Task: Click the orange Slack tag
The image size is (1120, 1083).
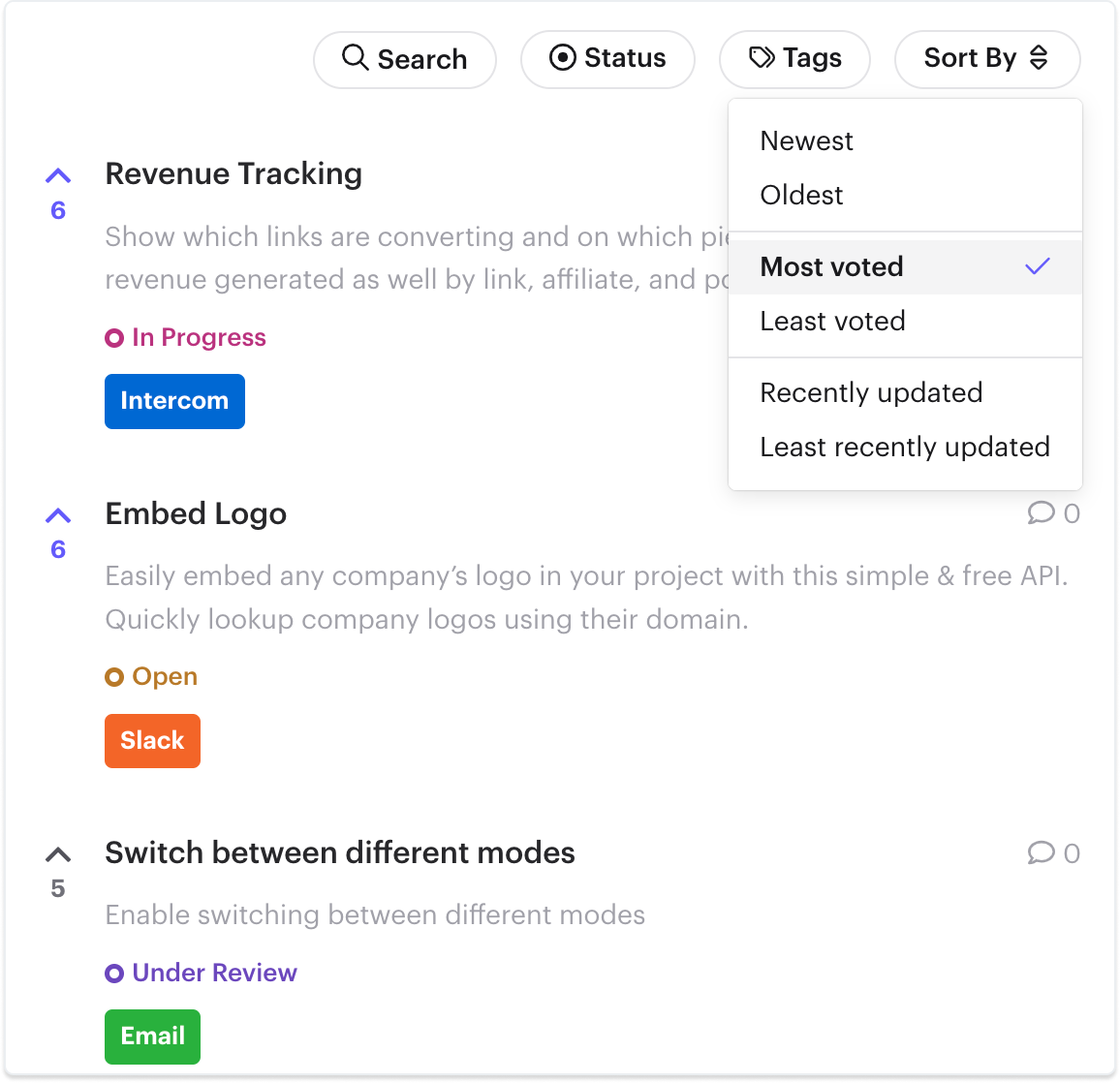Action: click(x=152, y=741)
